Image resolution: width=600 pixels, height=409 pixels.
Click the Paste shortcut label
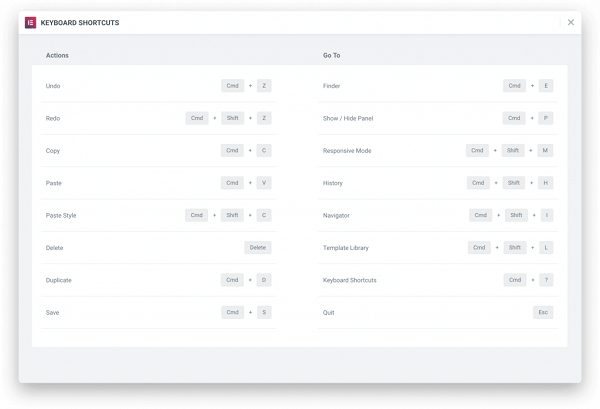tap(54, 183)
